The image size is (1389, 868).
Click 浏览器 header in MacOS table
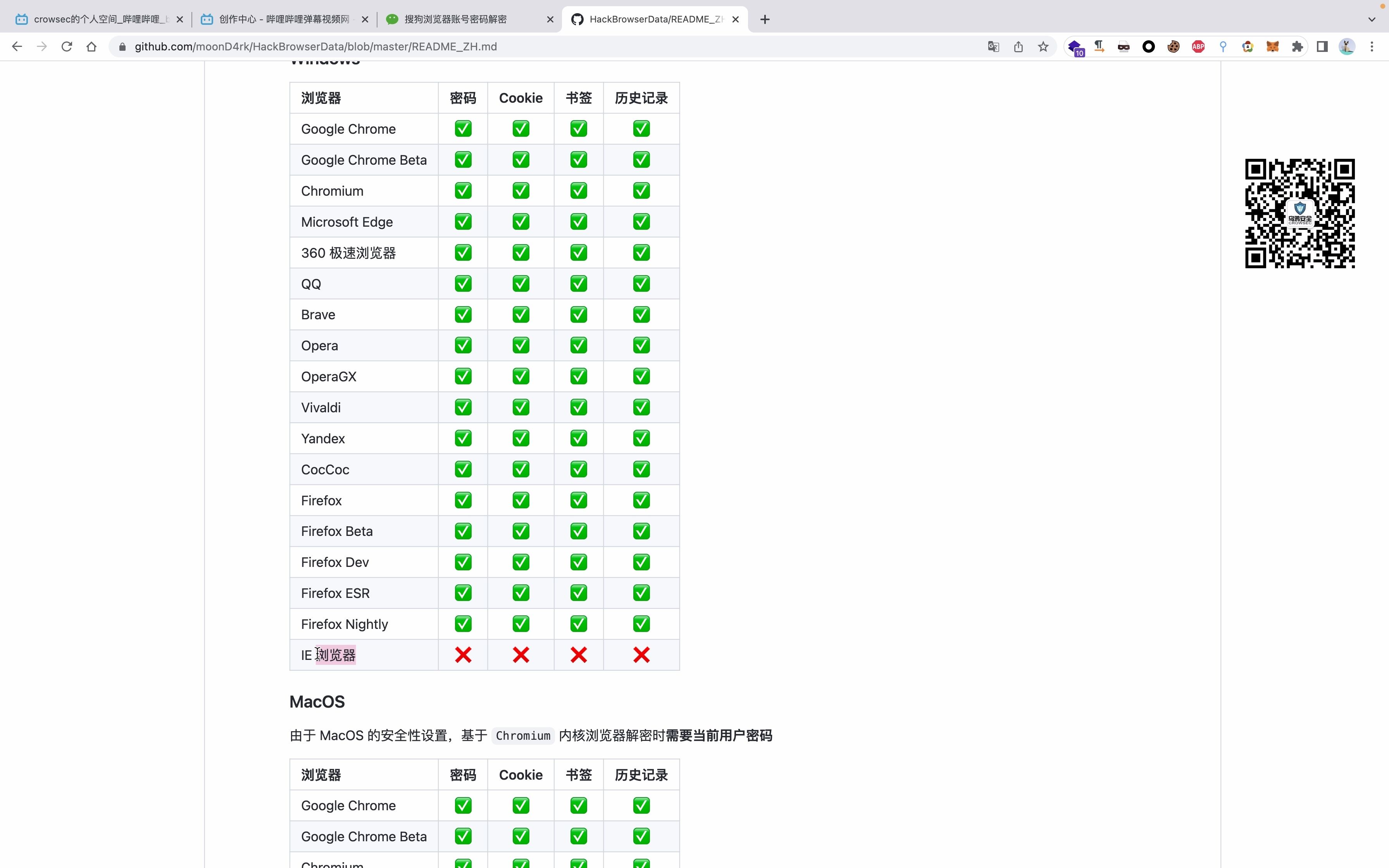(321, 775)
